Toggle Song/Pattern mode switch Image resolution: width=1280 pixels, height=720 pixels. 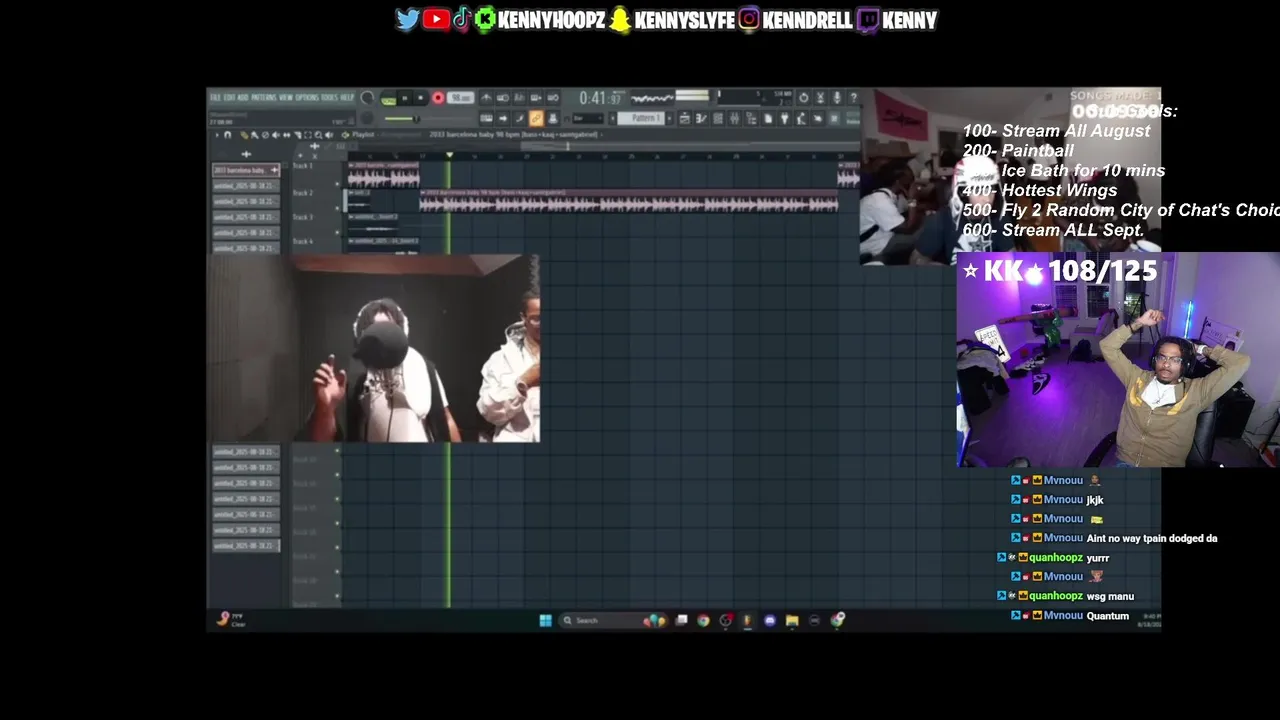389,99
